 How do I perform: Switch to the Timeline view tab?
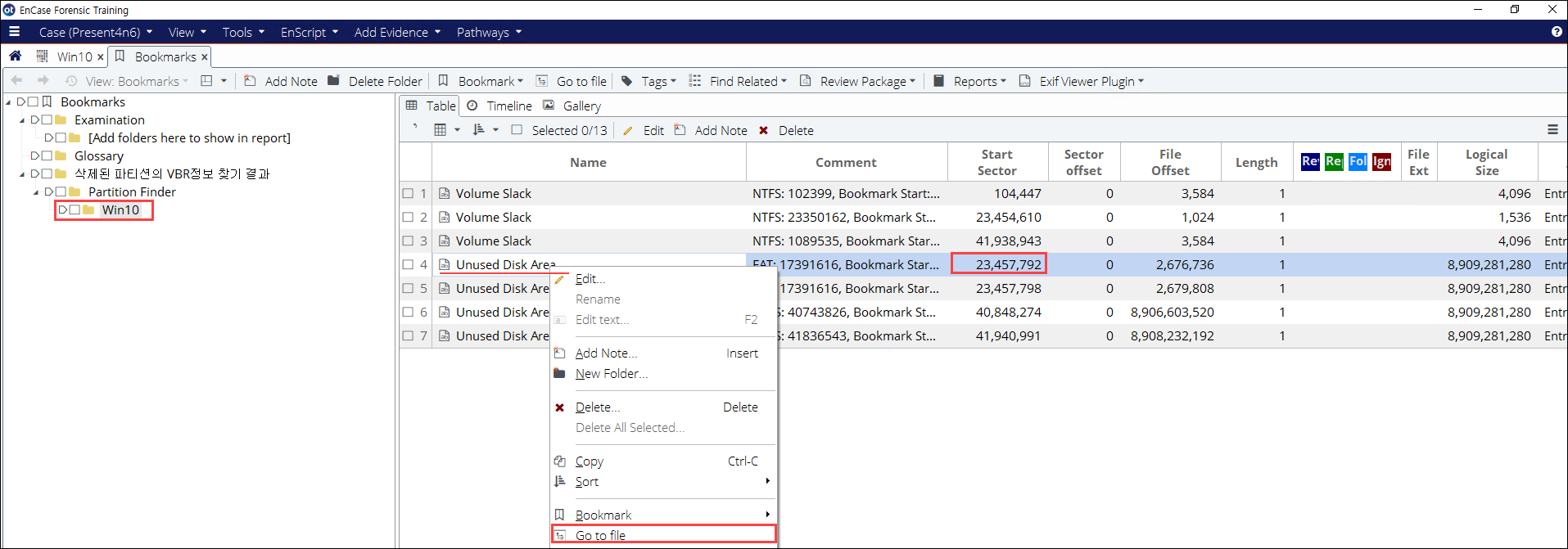(499, 106)
